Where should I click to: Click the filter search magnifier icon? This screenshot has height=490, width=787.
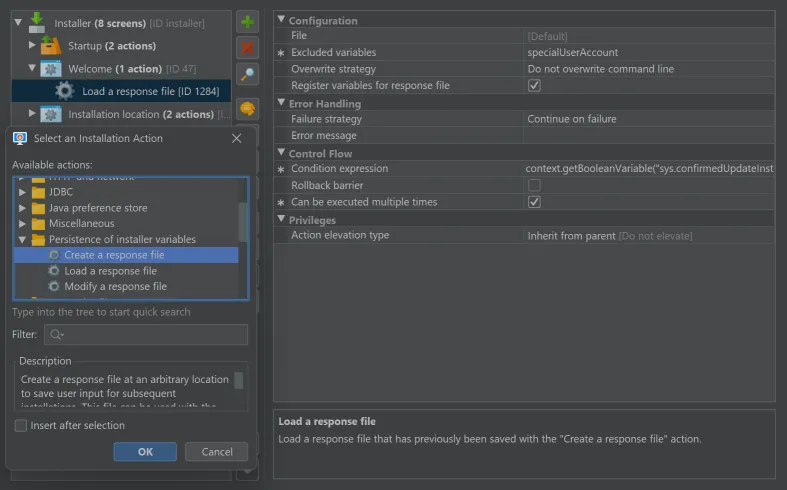pyautogui.click(x=57, y=334)
